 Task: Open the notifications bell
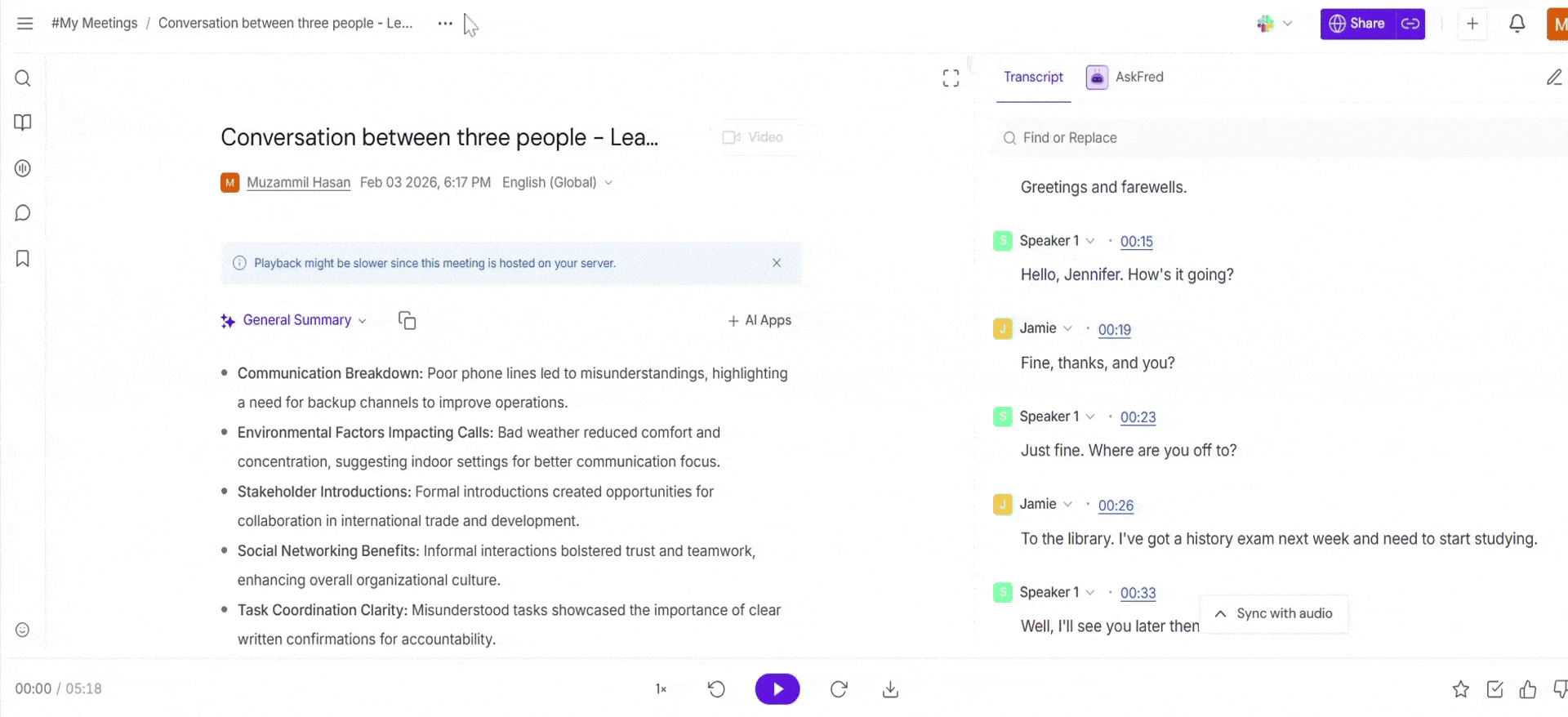(1517, 24)
